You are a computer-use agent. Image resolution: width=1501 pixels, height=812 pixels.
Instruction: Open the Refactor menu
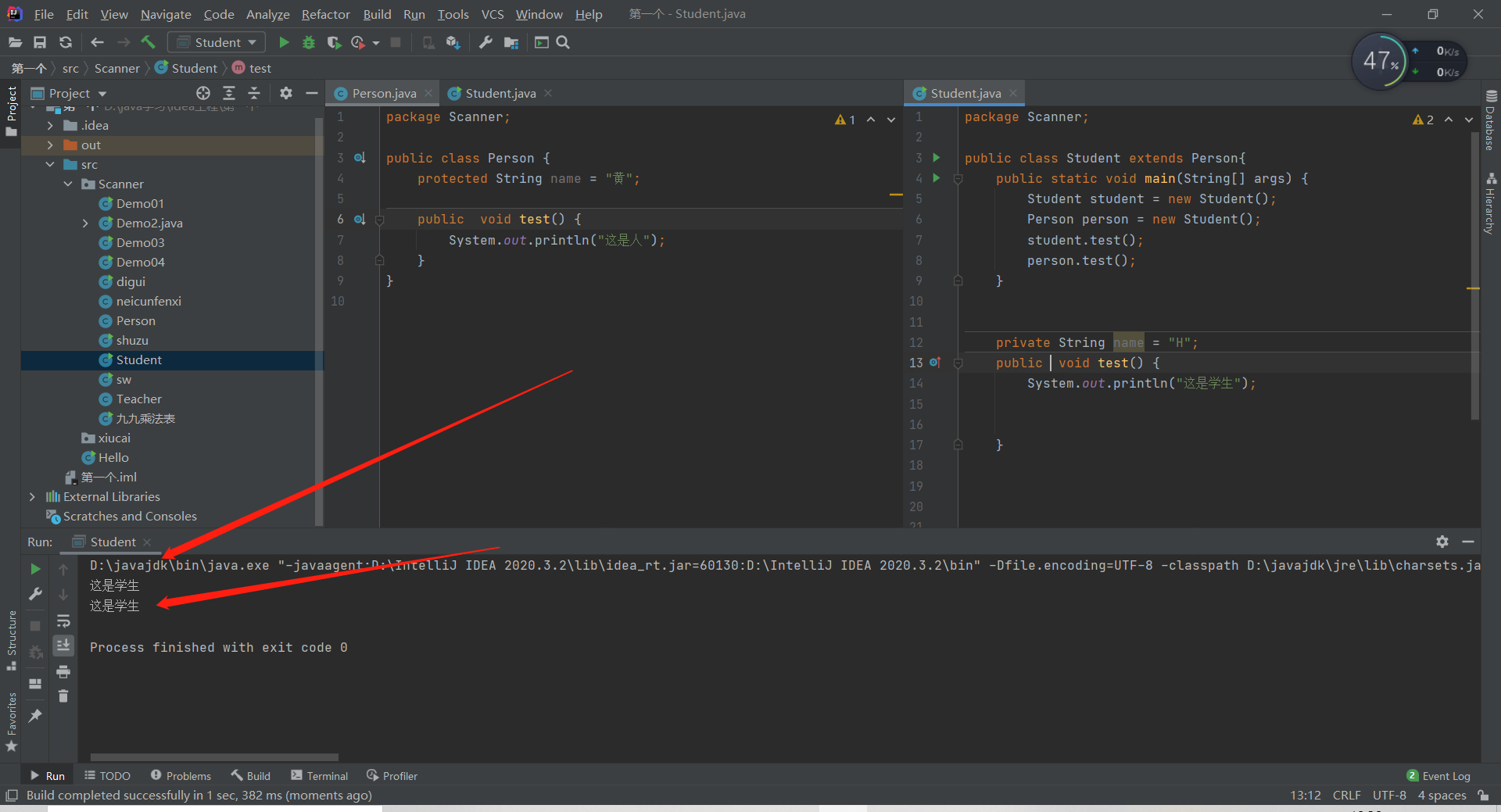click(325, 14)
